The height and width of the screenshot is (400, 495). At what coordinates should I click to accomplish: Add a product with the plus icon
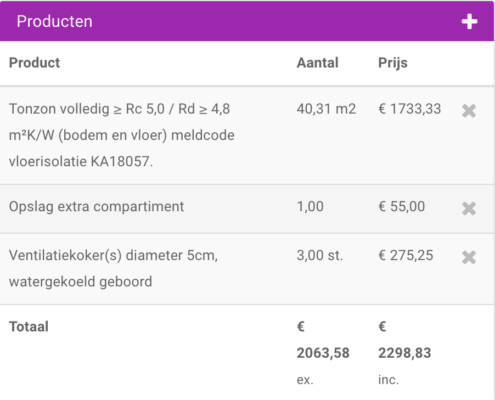point(469,22)
